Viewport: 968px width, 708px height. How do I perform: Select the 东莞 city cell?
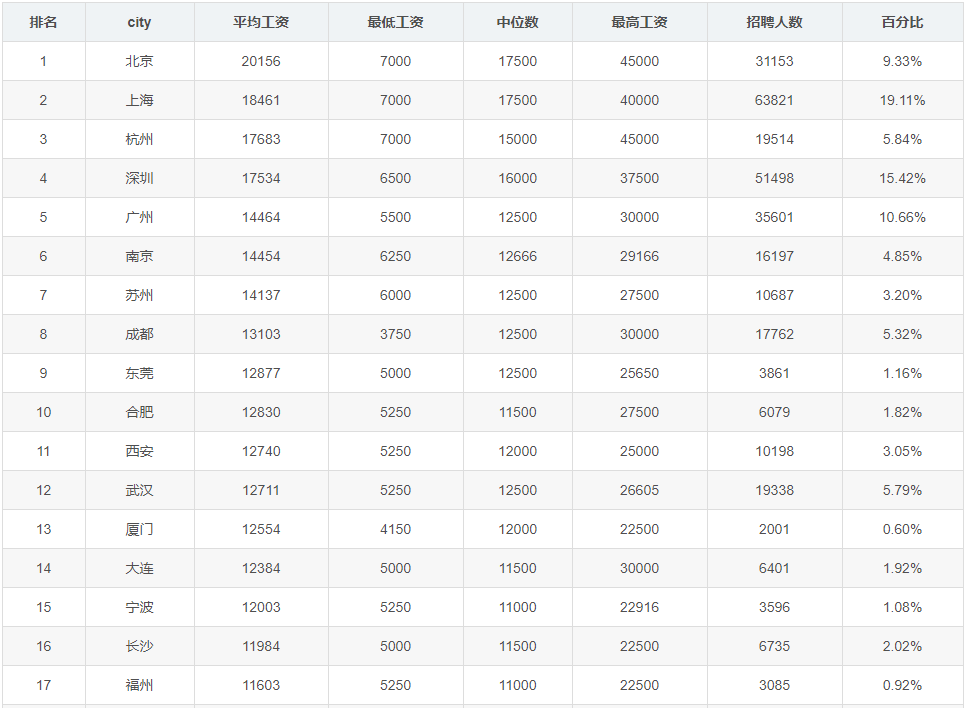point(139,373)
